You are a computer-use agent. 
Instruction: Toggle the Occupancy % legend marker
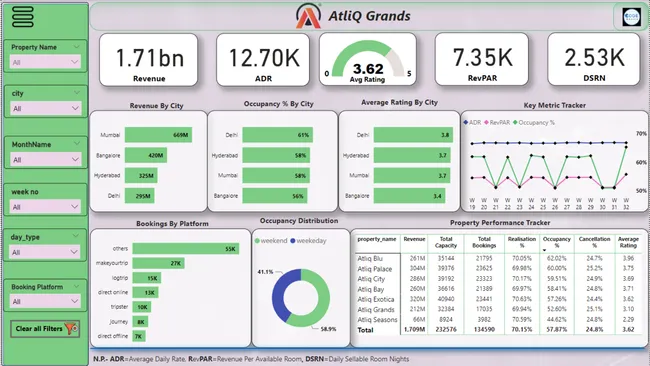tap(515, 122)
